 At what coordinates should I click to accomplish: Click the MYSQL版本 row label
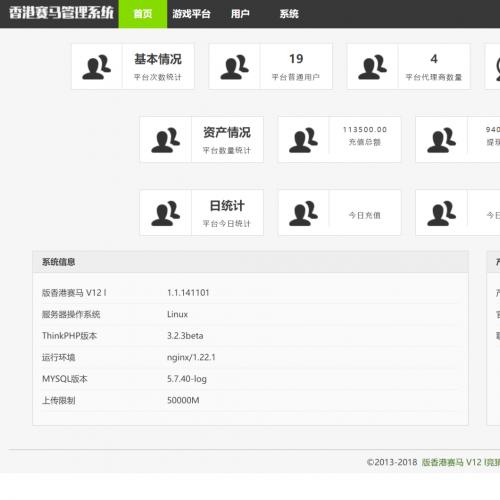65,379
